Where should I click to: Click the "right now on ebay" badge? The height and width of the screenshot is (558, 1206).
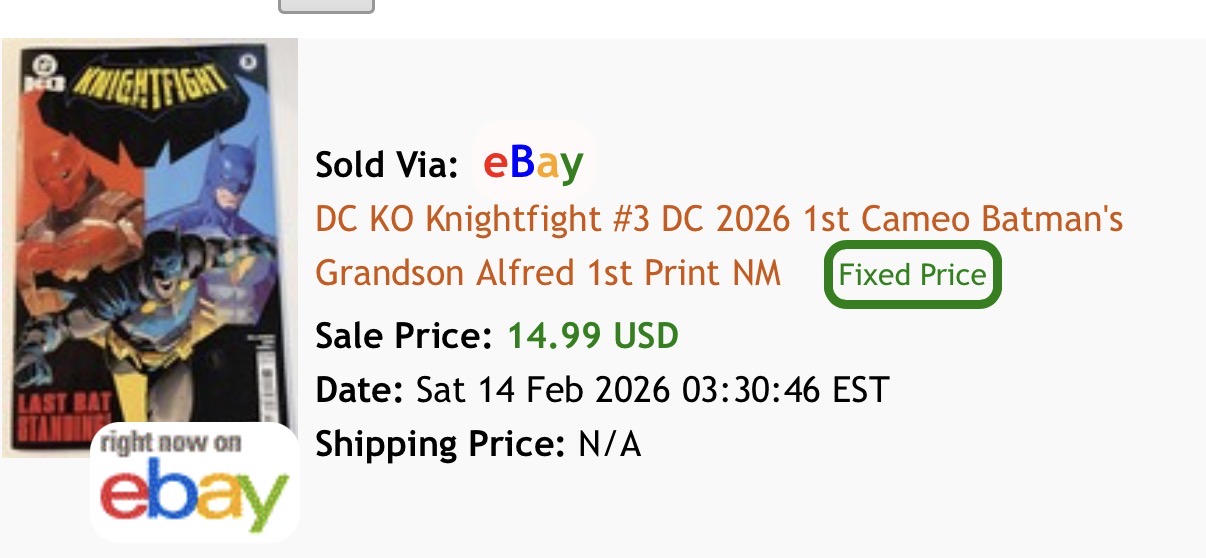tap(194, 484)
